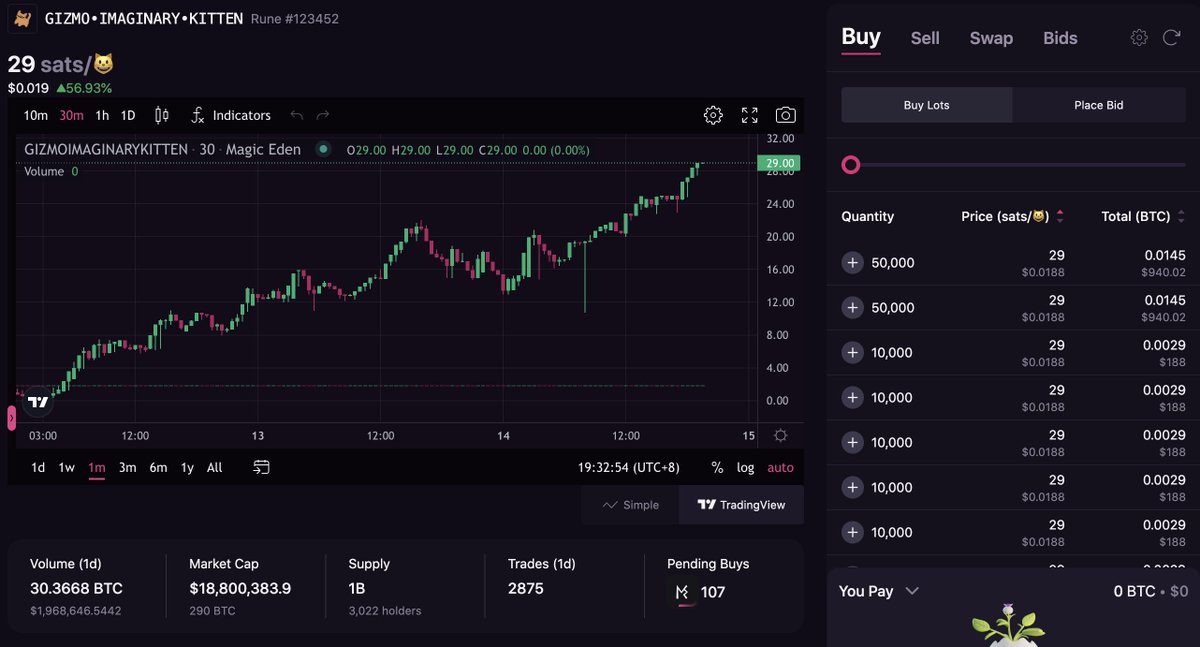Viewport: 1200px width, 647px height.
Task: Click the Market Cap value $18,800,383.9
Action: pos(240,588)
